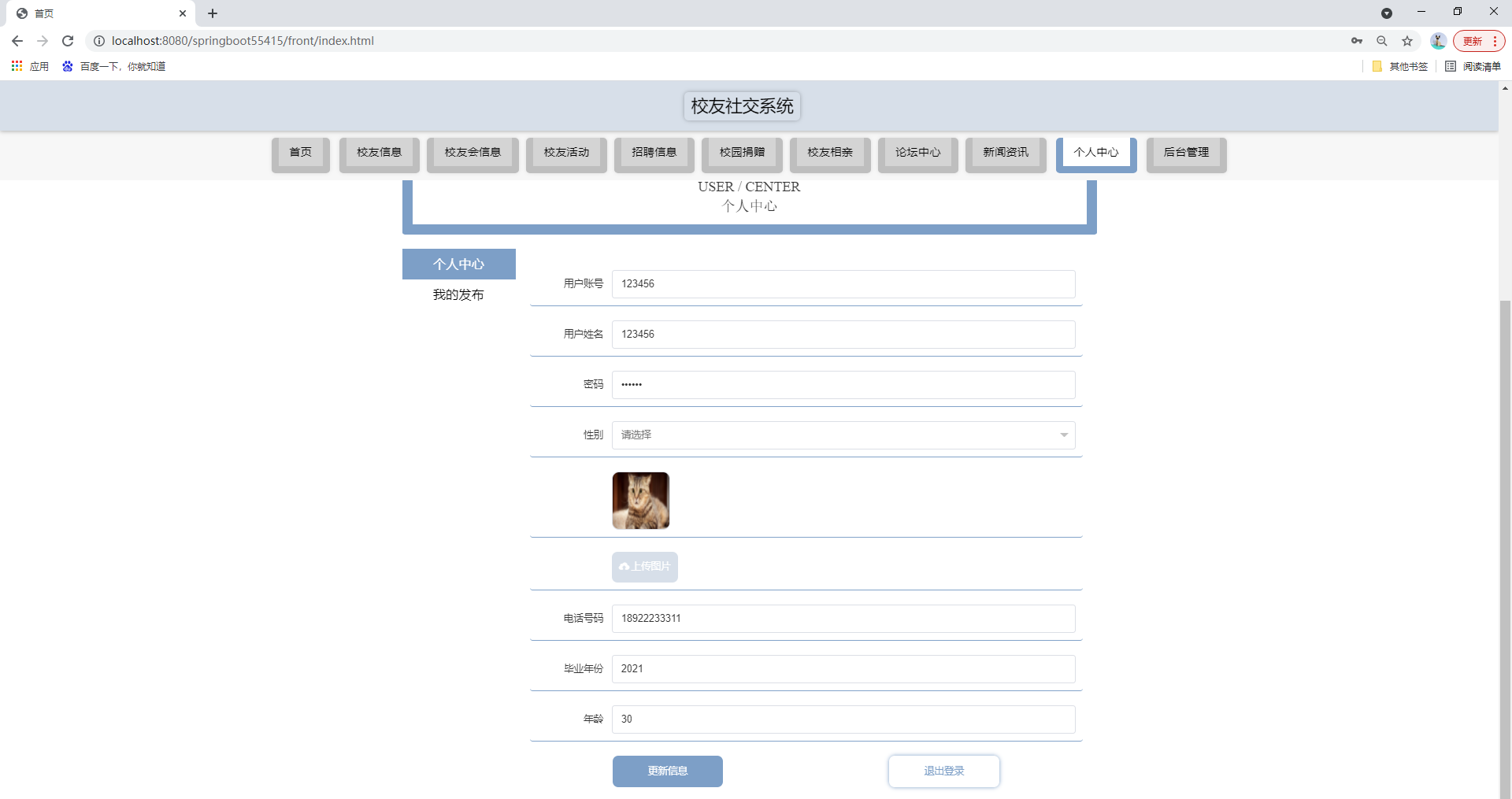
Task: Click the gender dropdown arrow on the right
Action: pyautogui.click(x=1064, y=435)
